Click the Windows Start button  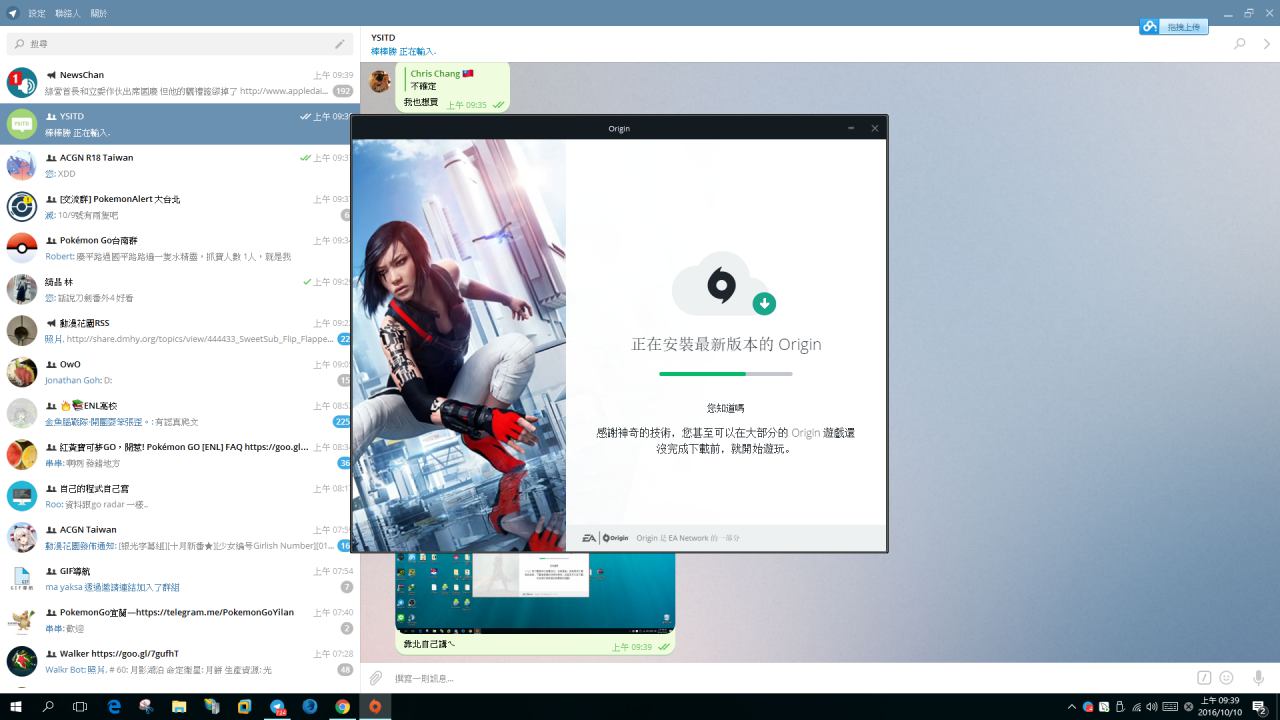(16, 707)
